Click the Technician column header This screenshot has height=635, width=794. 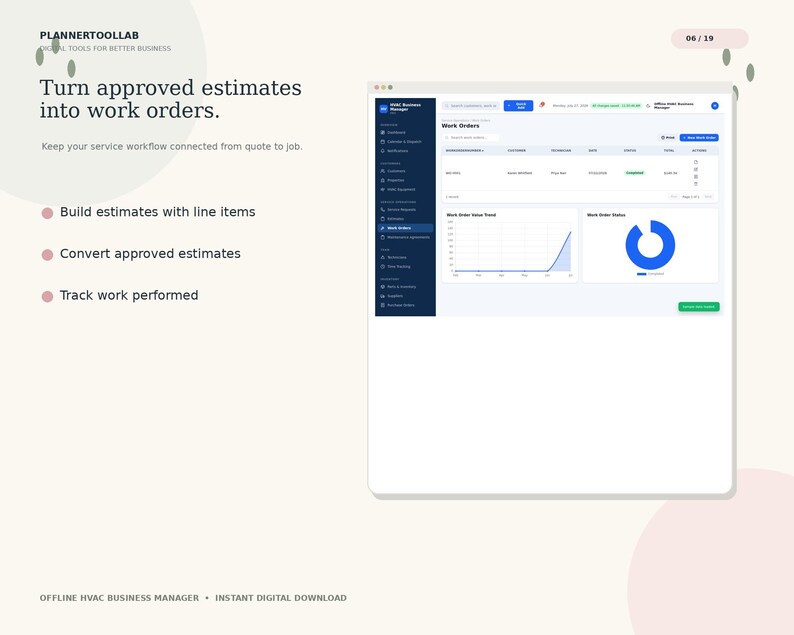click(x=561, y=150)
